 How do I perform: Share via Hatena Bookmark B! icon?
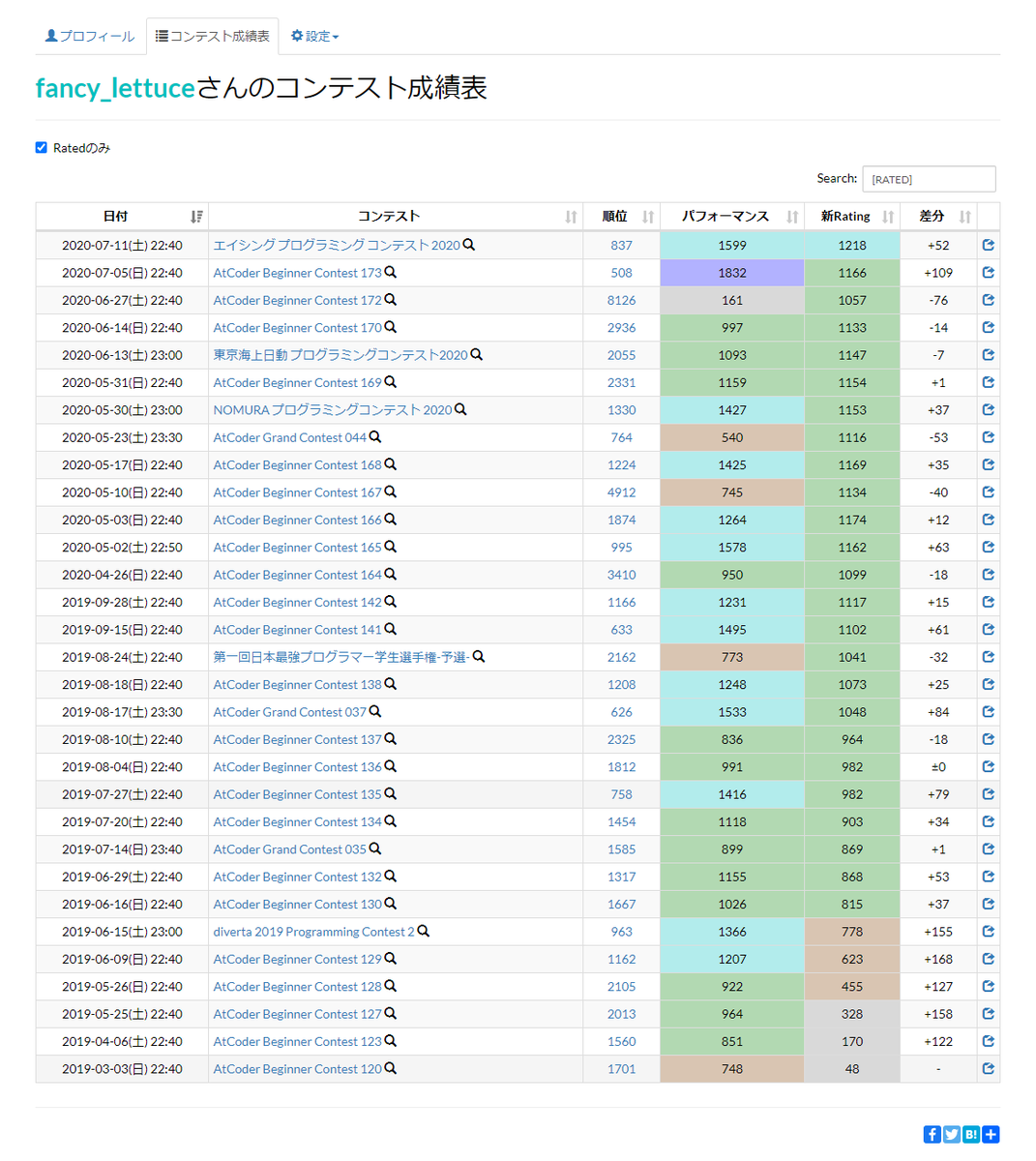(x=971, y=1134)
